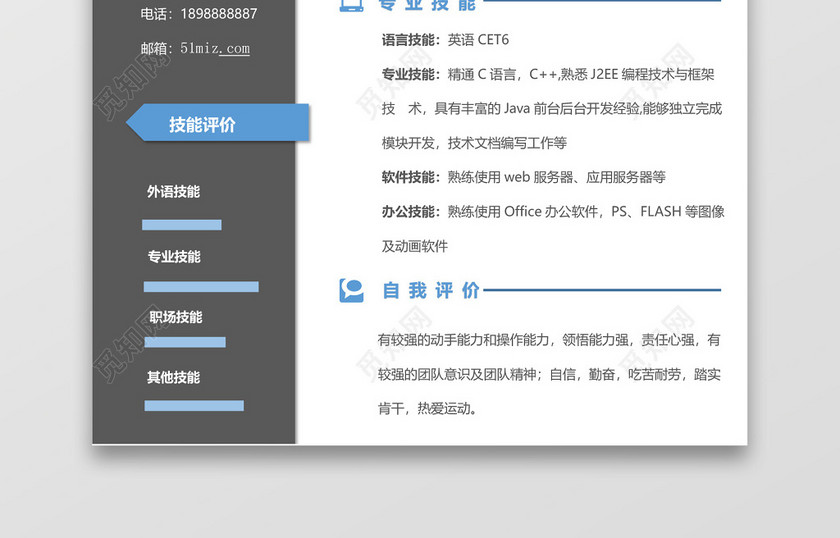This screenshot has height=538, width=840.
Task: Select the 技能评价 blue arrow banner
Action: pyautogui.click(x=218, y=123)
